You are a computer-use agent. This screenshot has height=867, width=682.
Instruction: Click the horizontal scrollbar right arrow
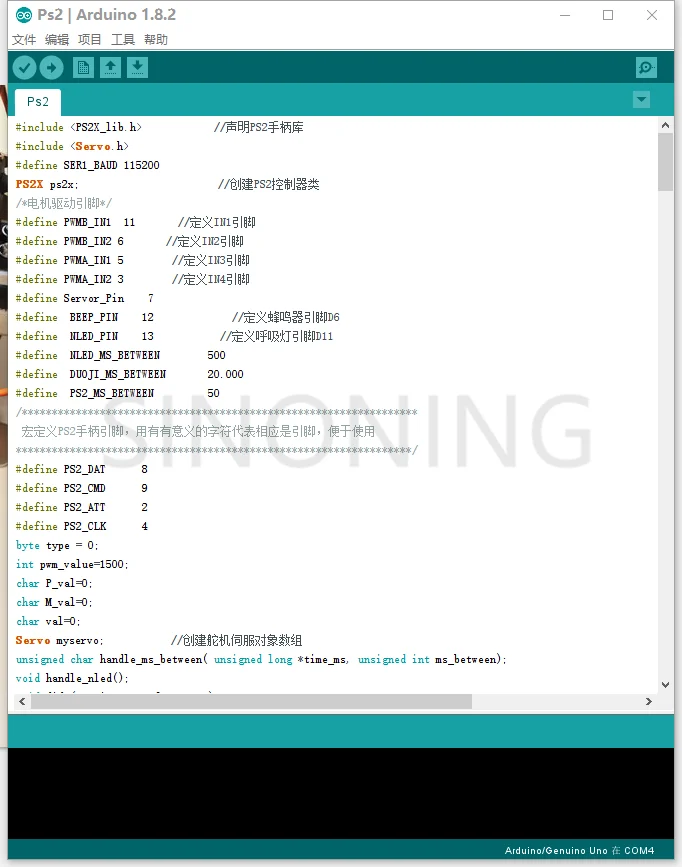649,701
